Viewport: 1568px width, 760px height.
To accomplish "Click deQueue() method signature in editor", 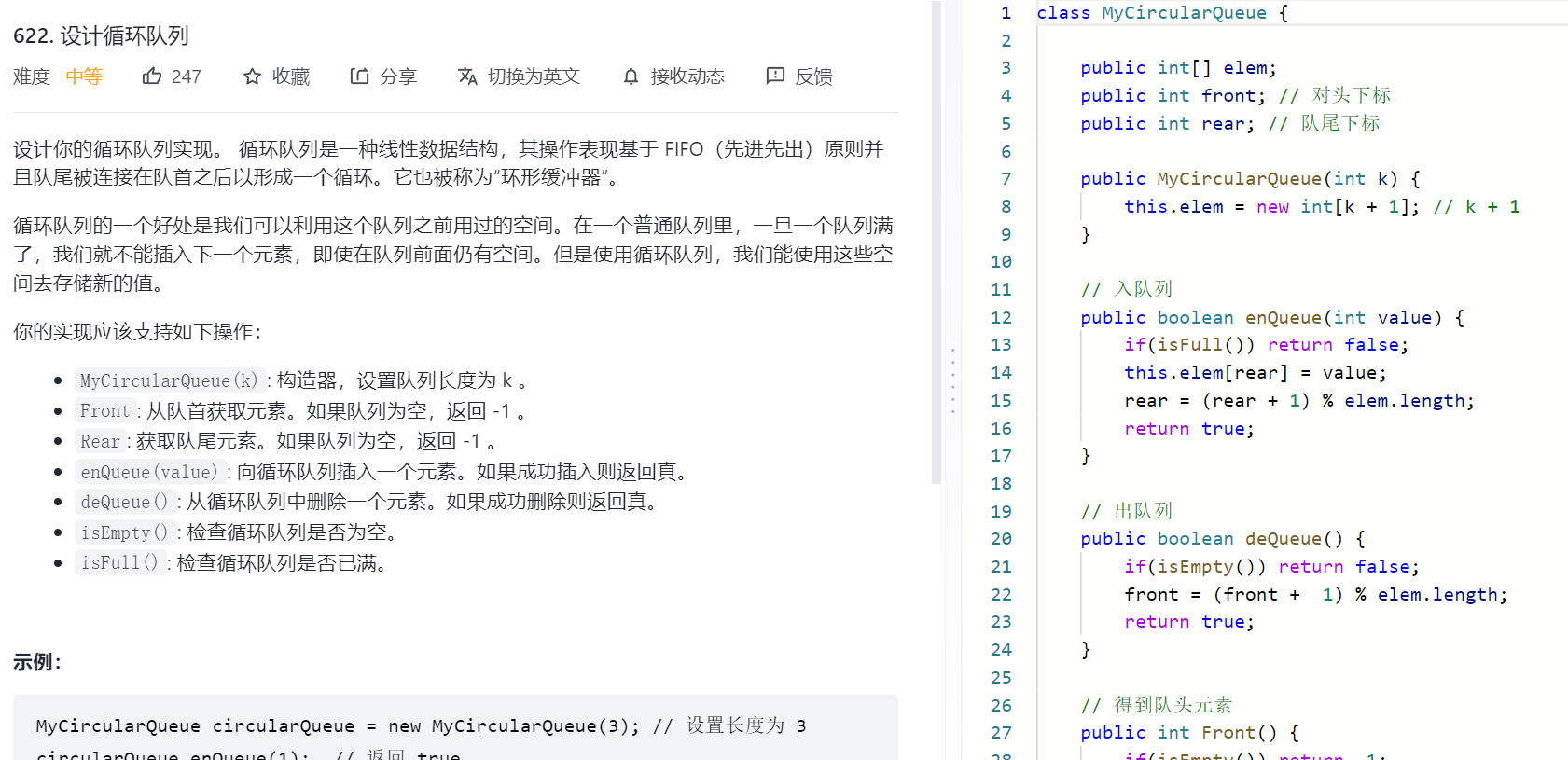I will tap(1223, 539).
